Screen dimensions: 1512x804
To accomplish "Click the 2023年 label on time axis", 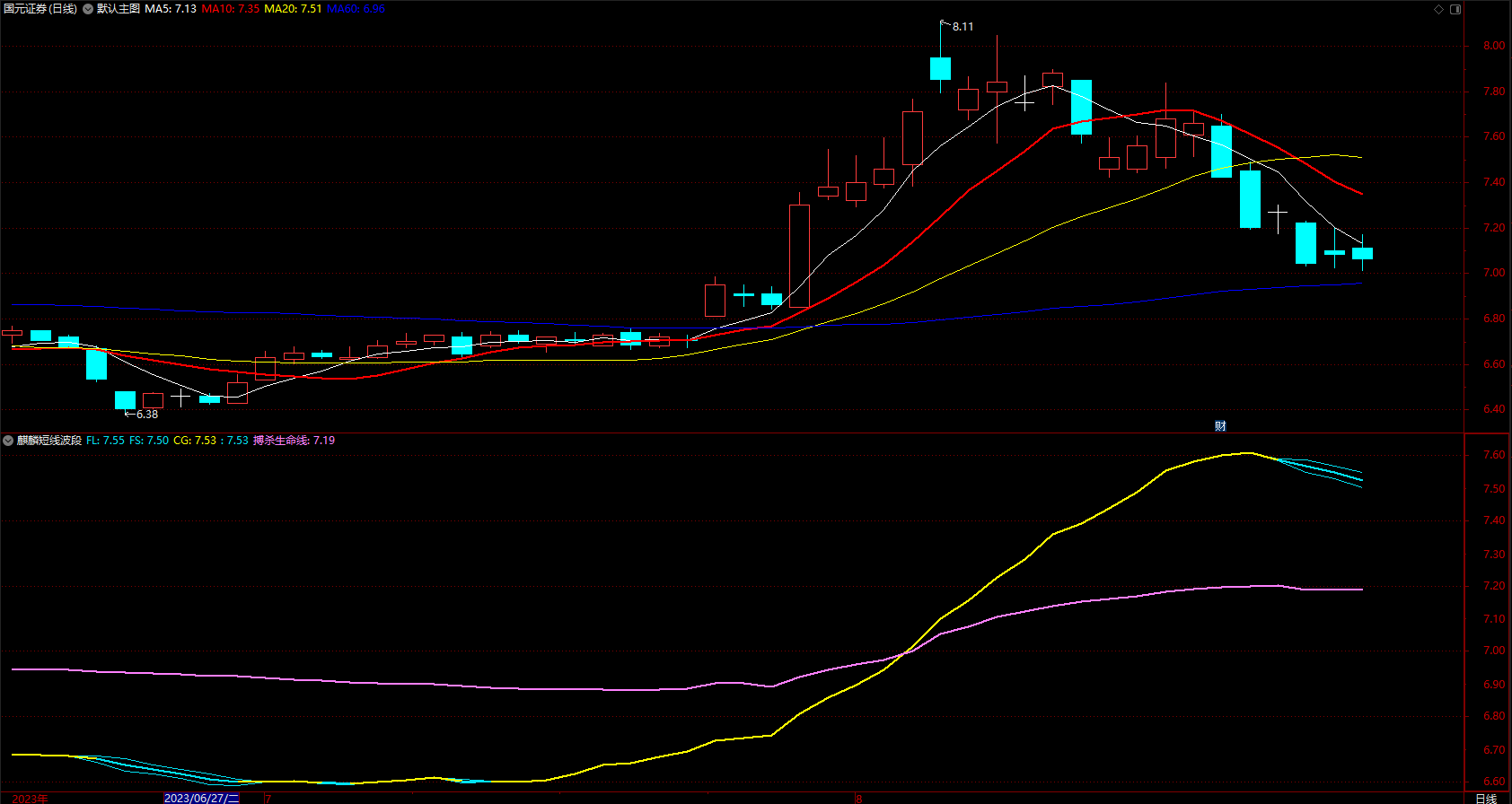I will click(x=31, y=799).
